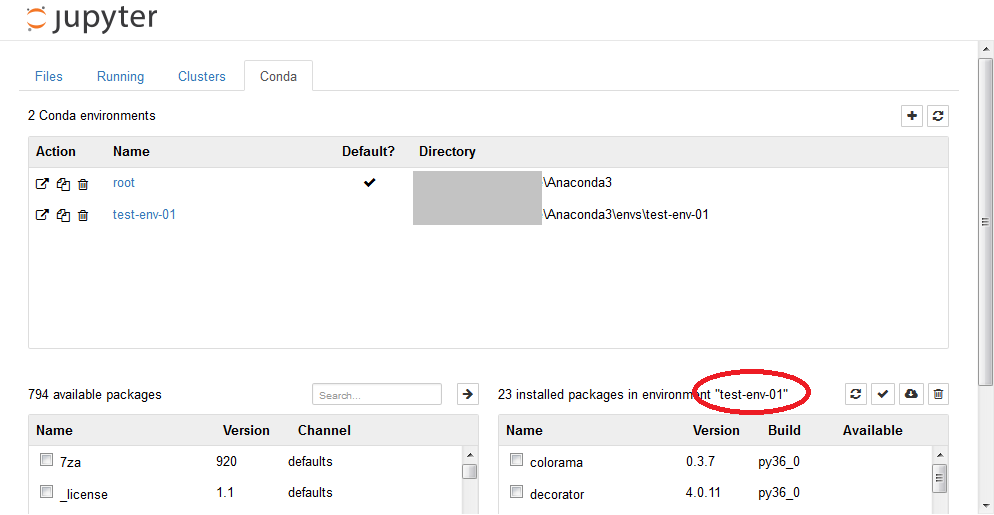The width and height of the screenshot is (994, 515).
Task: Click the Channel column header
Action: pyautogui.click(x=324, y=431)
